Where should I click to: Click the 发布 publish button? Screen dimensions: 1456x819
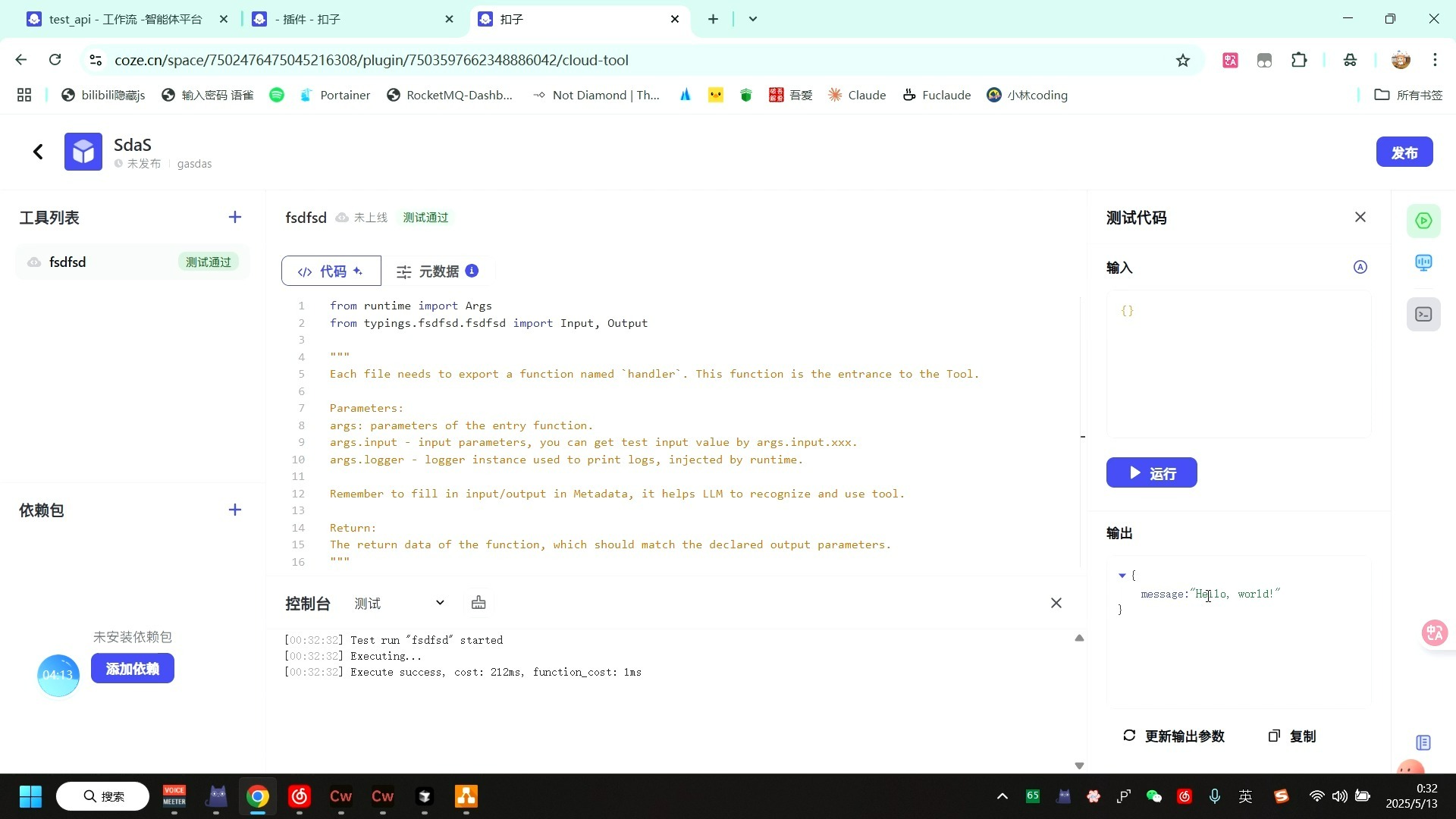pyautogui.click(x=1404, y=152)
